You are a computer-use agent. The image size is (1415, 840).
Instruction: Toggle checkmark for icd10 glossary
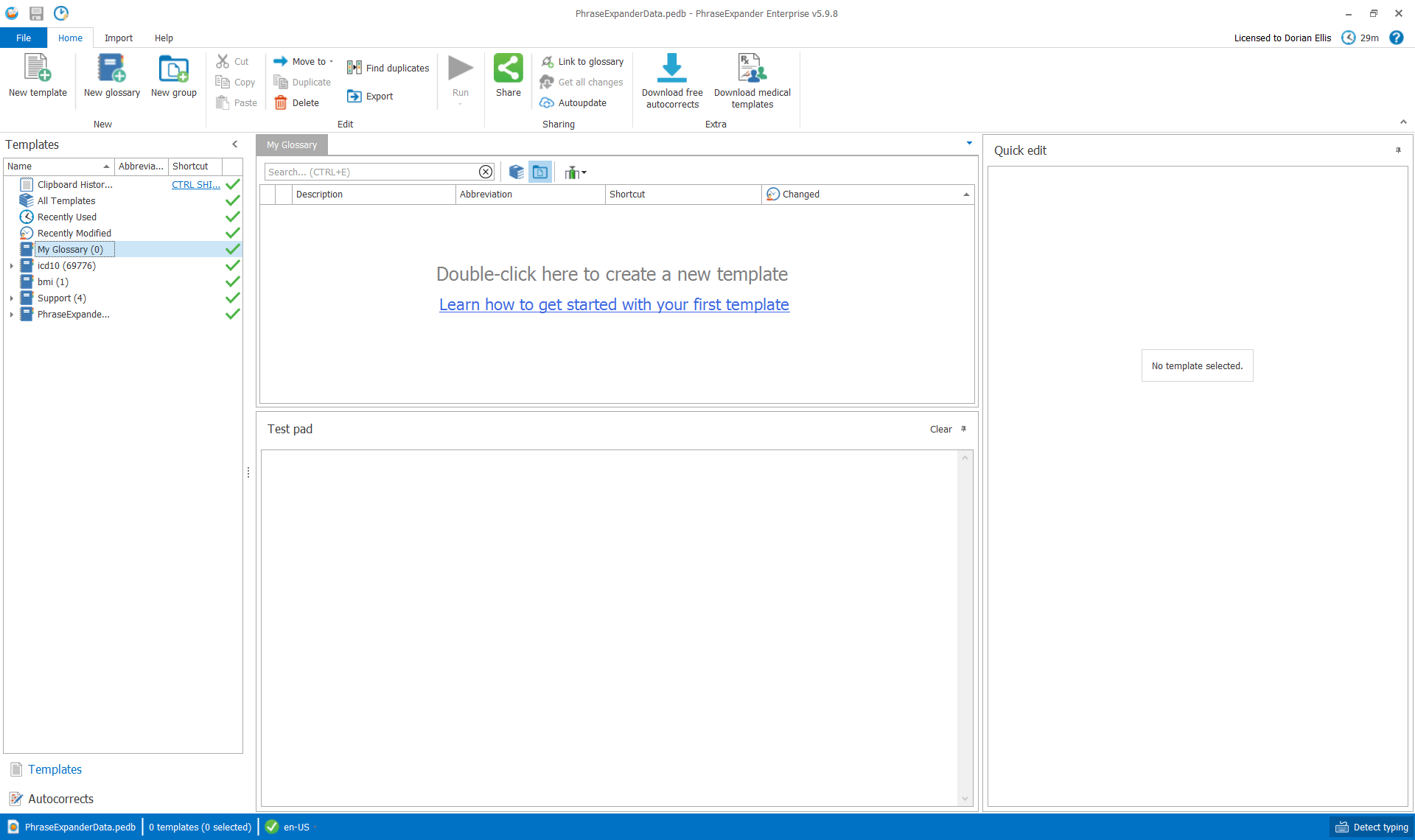pos(232,266)
